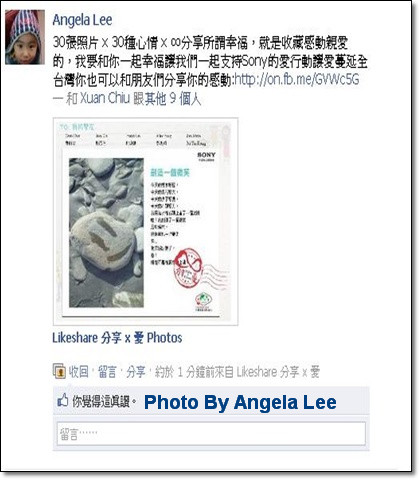The height and width of the screenshot is (480, 420).
Task: Show the 其他 9 個人 tagged list
Action: tap(174, 99)
